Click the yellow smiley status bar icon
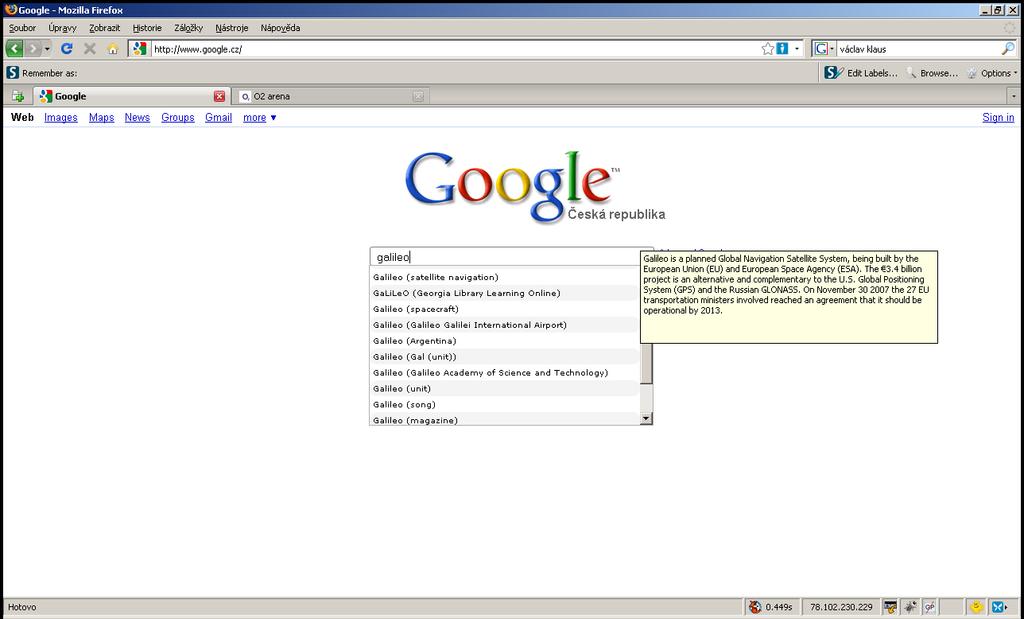Image resolution: width=1024 pixels, height=619 pixels. click(976, 607)
